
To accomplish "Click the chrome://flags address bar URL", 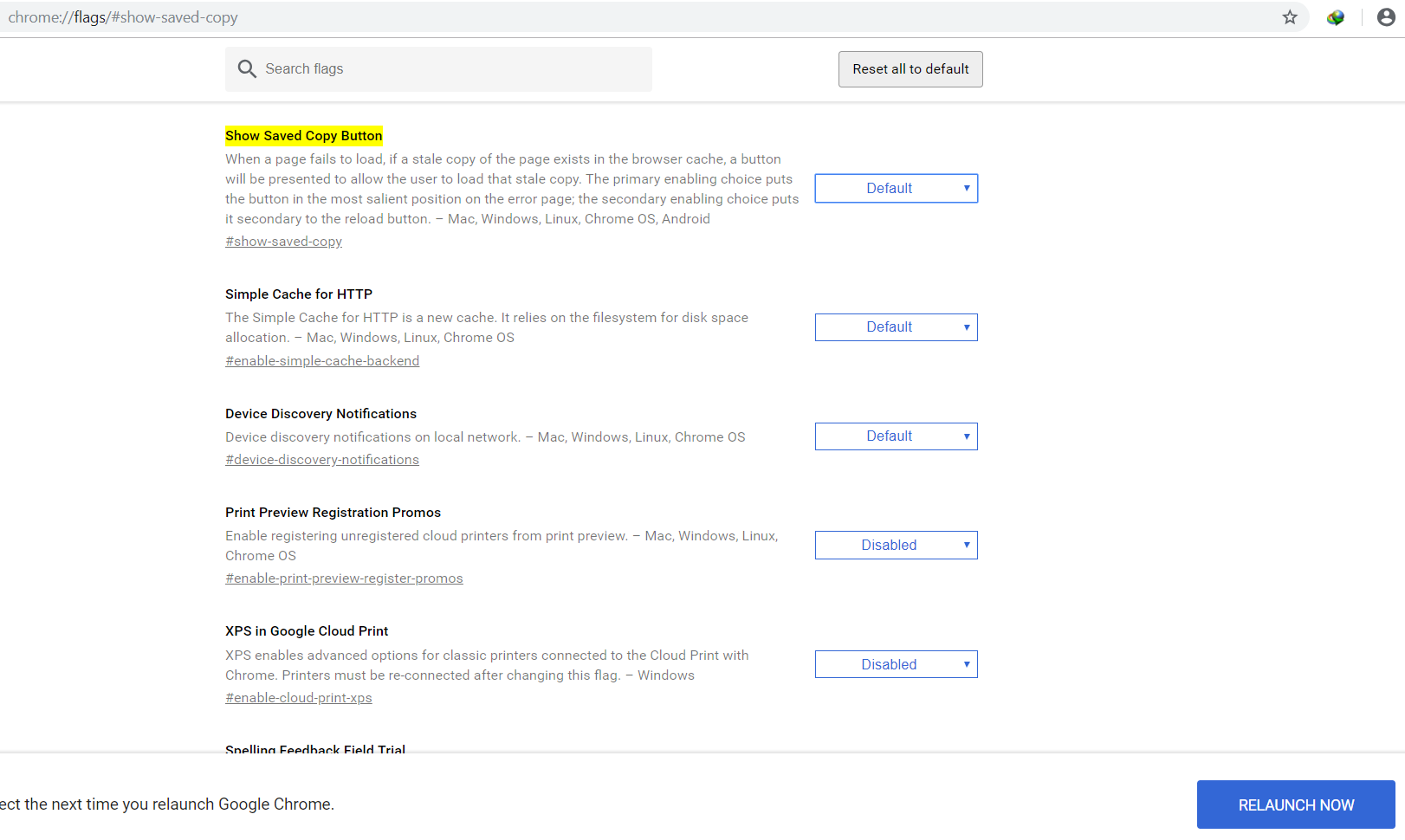I will [123, 17].
